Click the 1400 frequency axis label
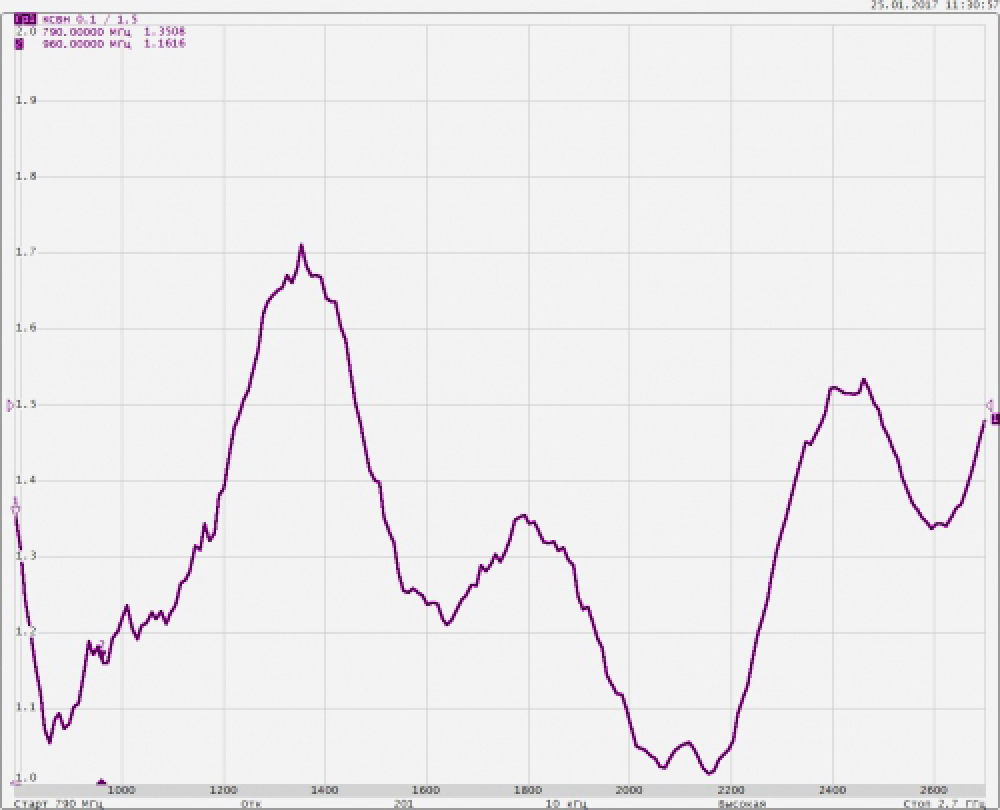 click(325, 790)
